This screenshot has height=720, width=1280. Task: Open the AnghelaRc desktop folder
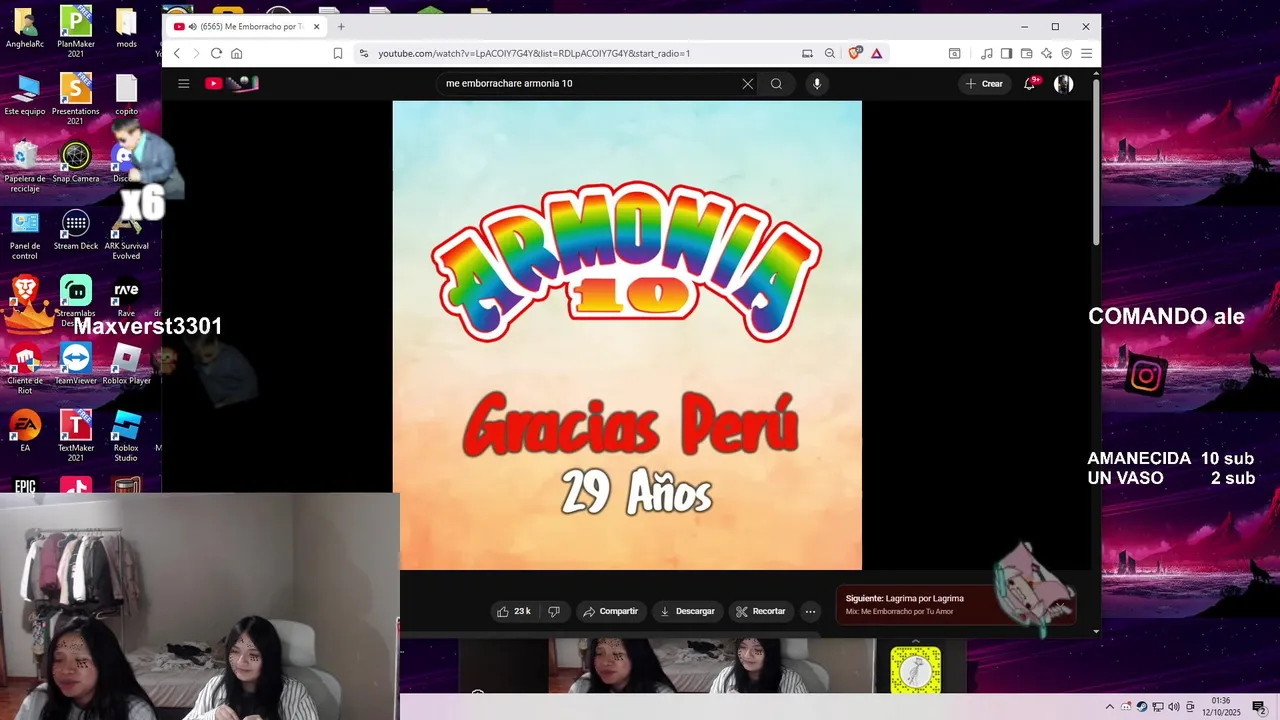(x=25, y=27)
